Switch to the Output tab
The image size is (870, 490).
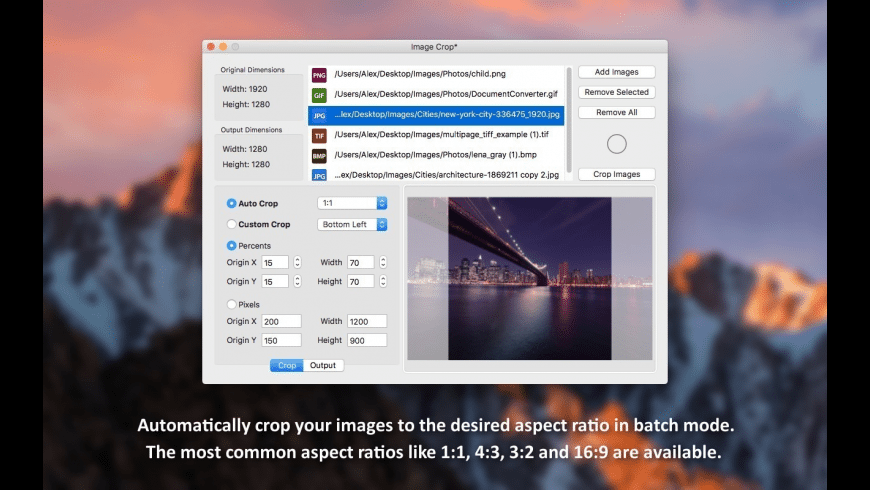click(323, 365)
